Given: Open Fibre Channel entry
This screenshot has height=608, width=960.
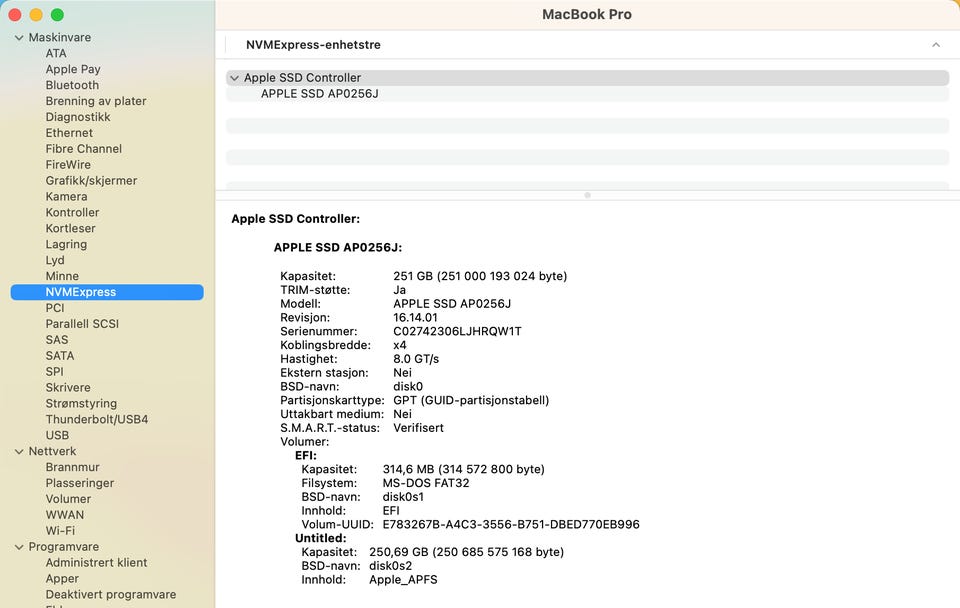Looking at the screenshot, I should (x=84, y=149).
